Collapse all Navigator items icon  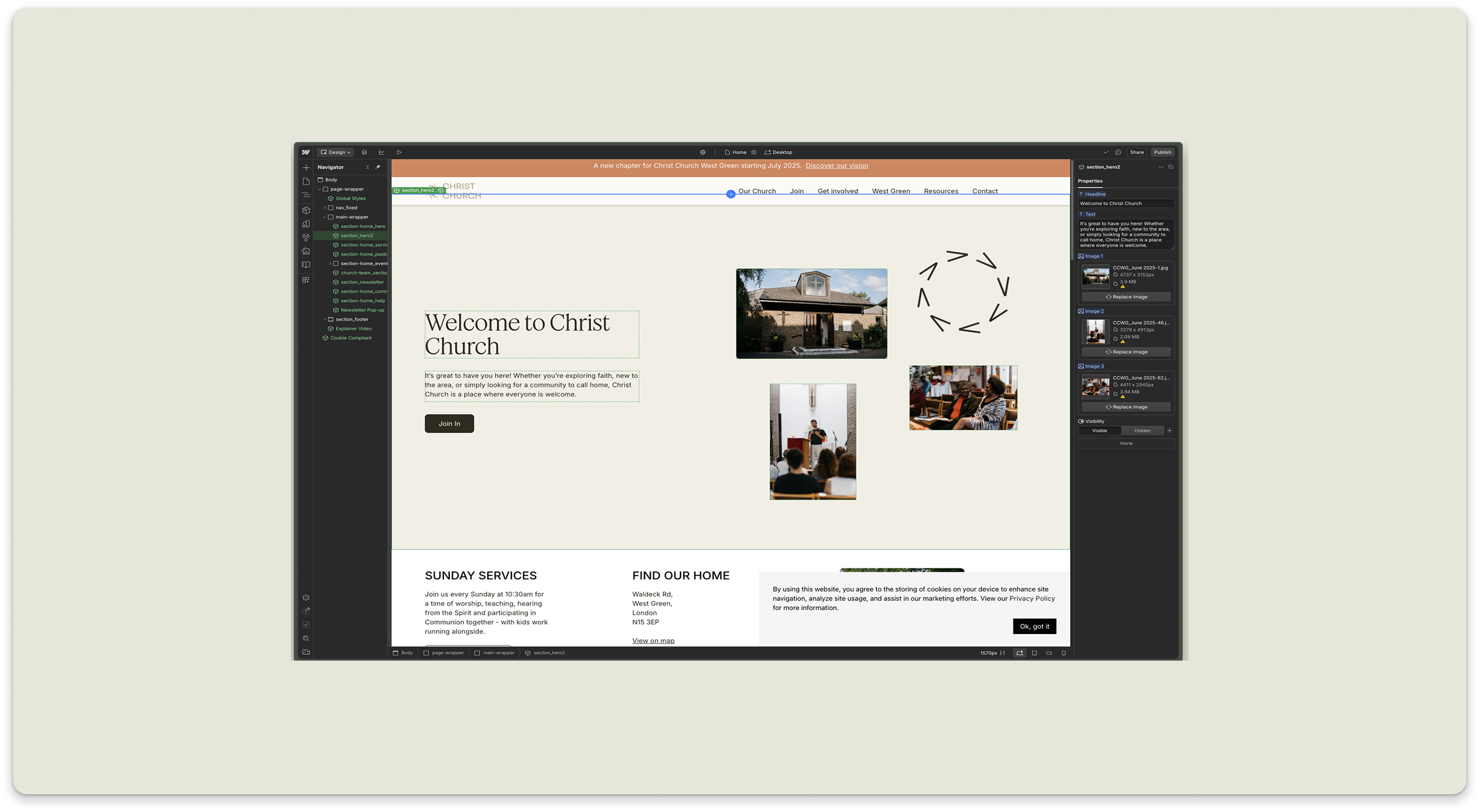pyautogui.click(x=367, y=167)
